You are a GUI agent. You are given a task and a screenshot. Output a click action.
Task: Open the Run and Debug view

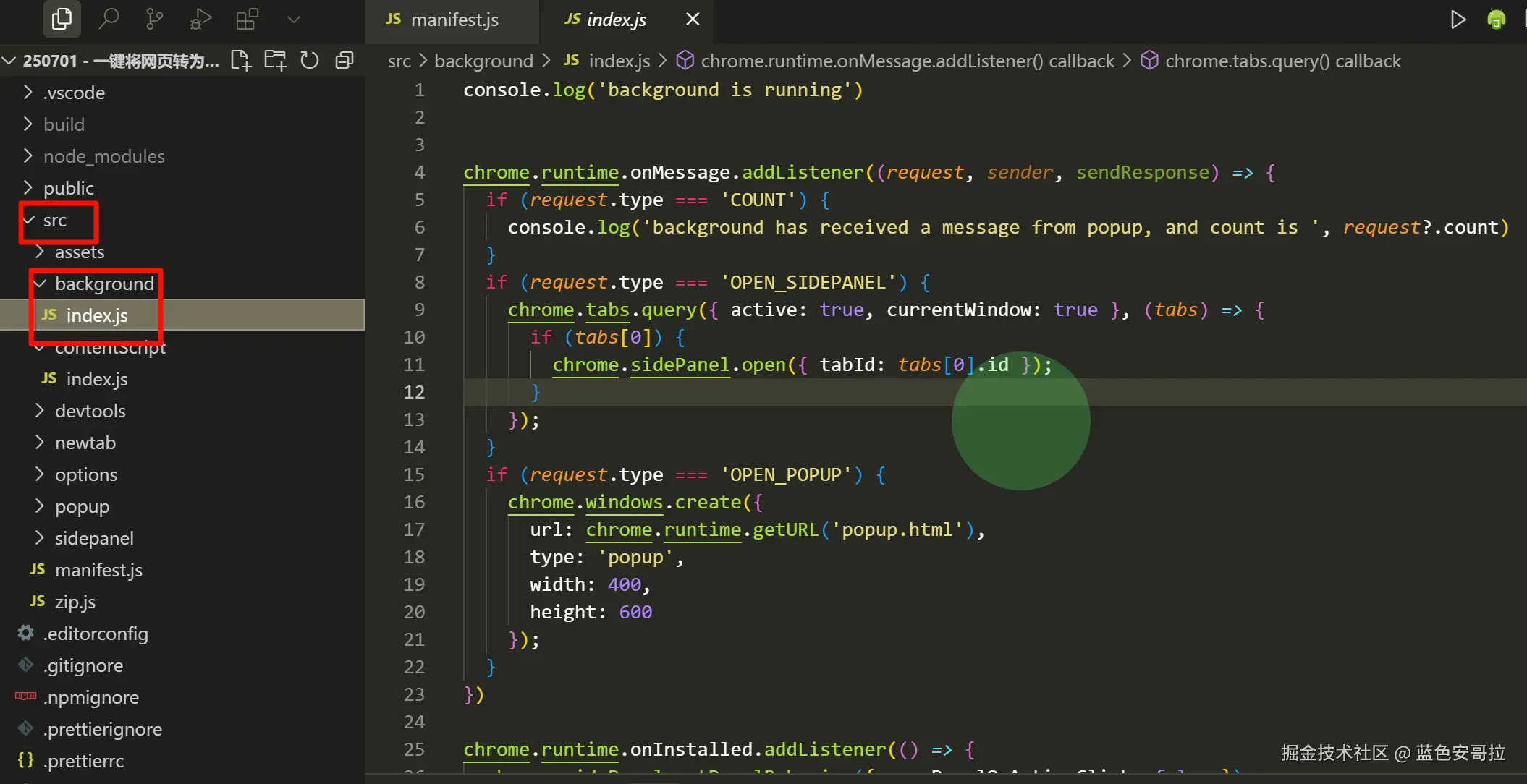pyautogui.click(x=200, y=19)
